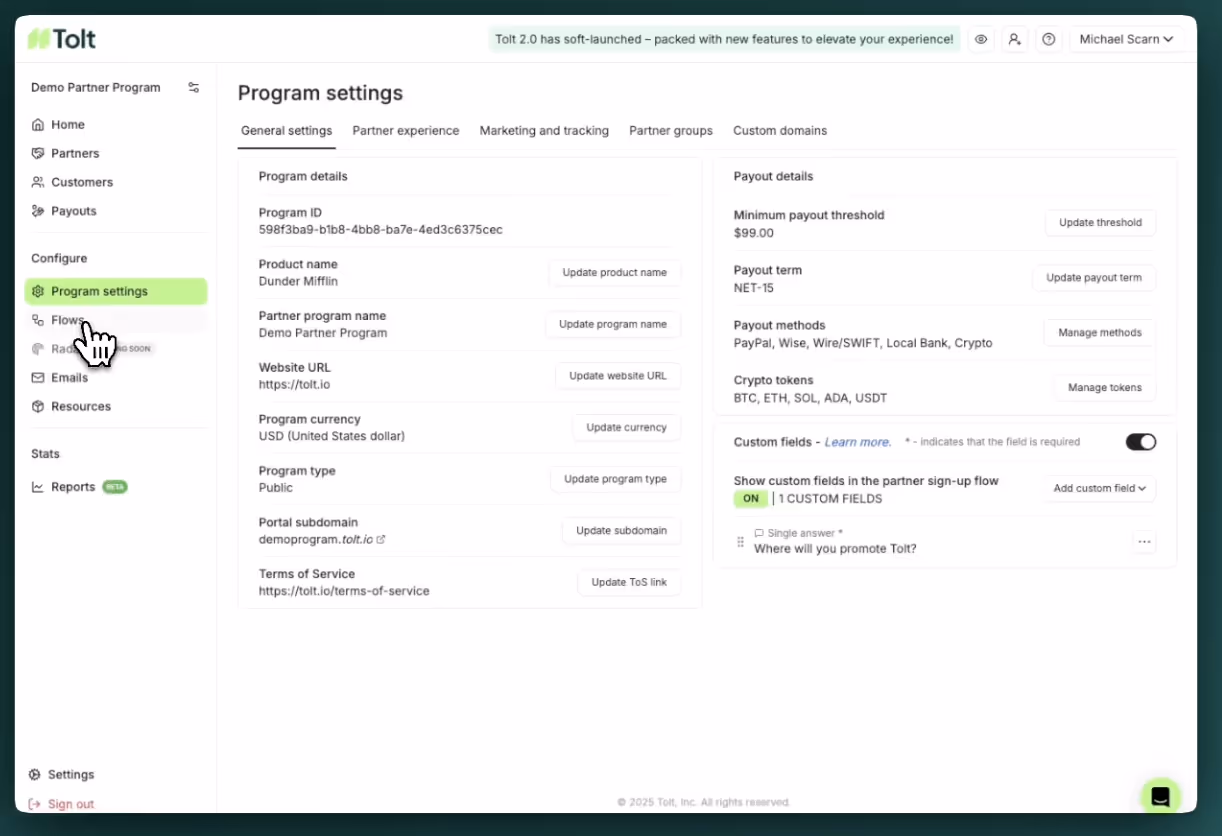Viewport: 1222px width, 836px height.
Task: Toggle the Custom fields switch
Action: pos(1141,442)
